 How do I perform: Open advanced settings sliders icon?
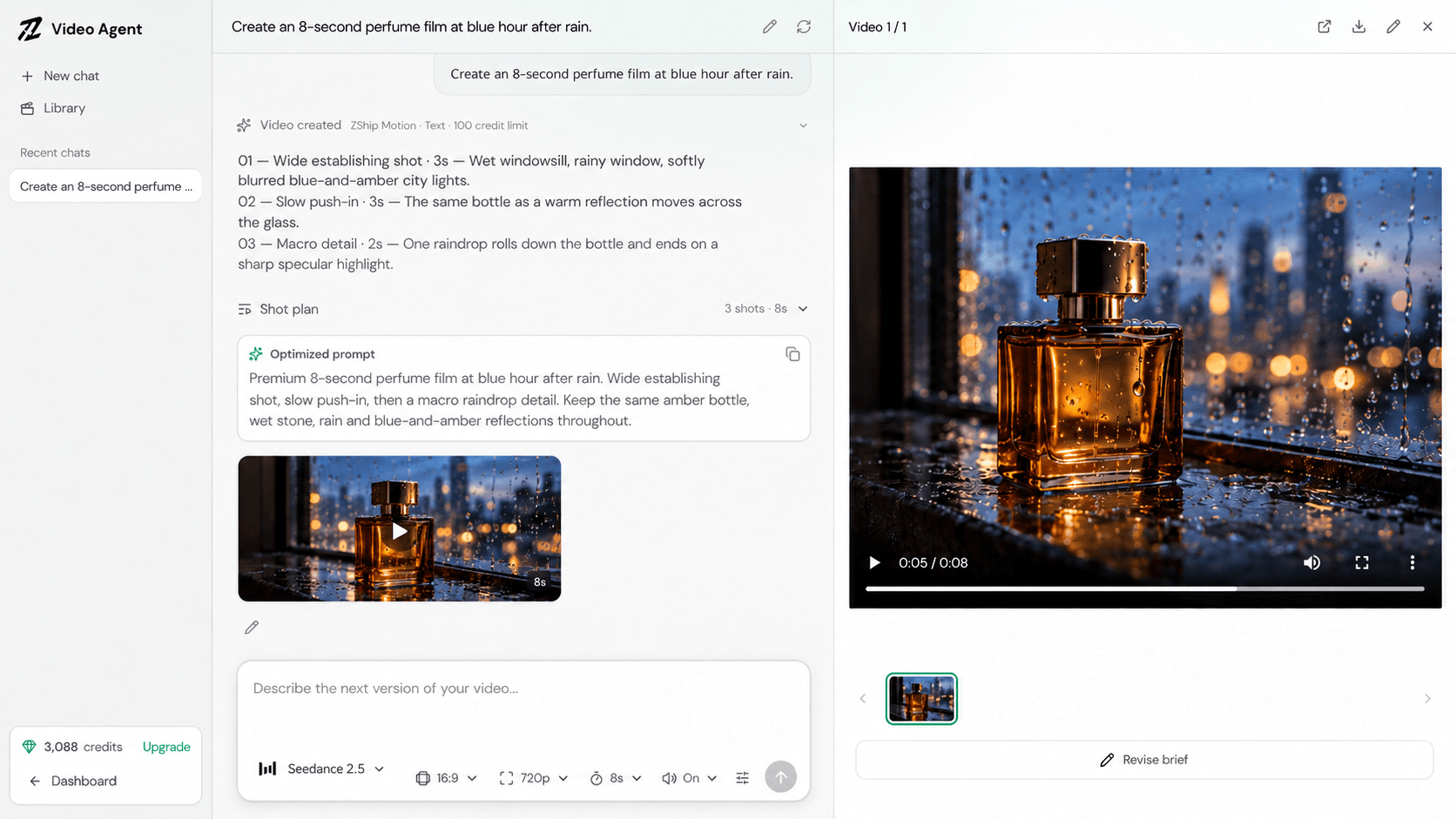[x=742, y=778]
